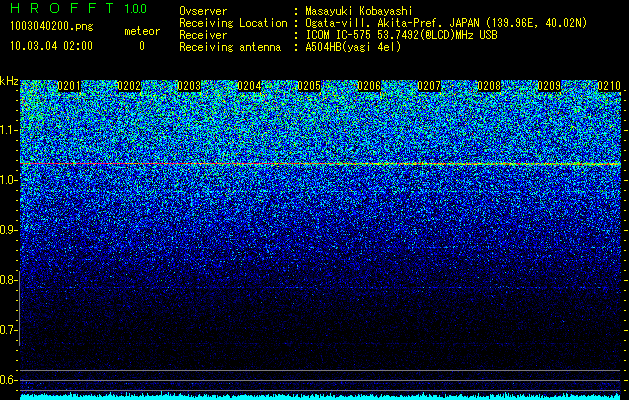Click the Receiver label
This screenshot has width=629, height=400.
pyautogui.click(x=203, y=35)
